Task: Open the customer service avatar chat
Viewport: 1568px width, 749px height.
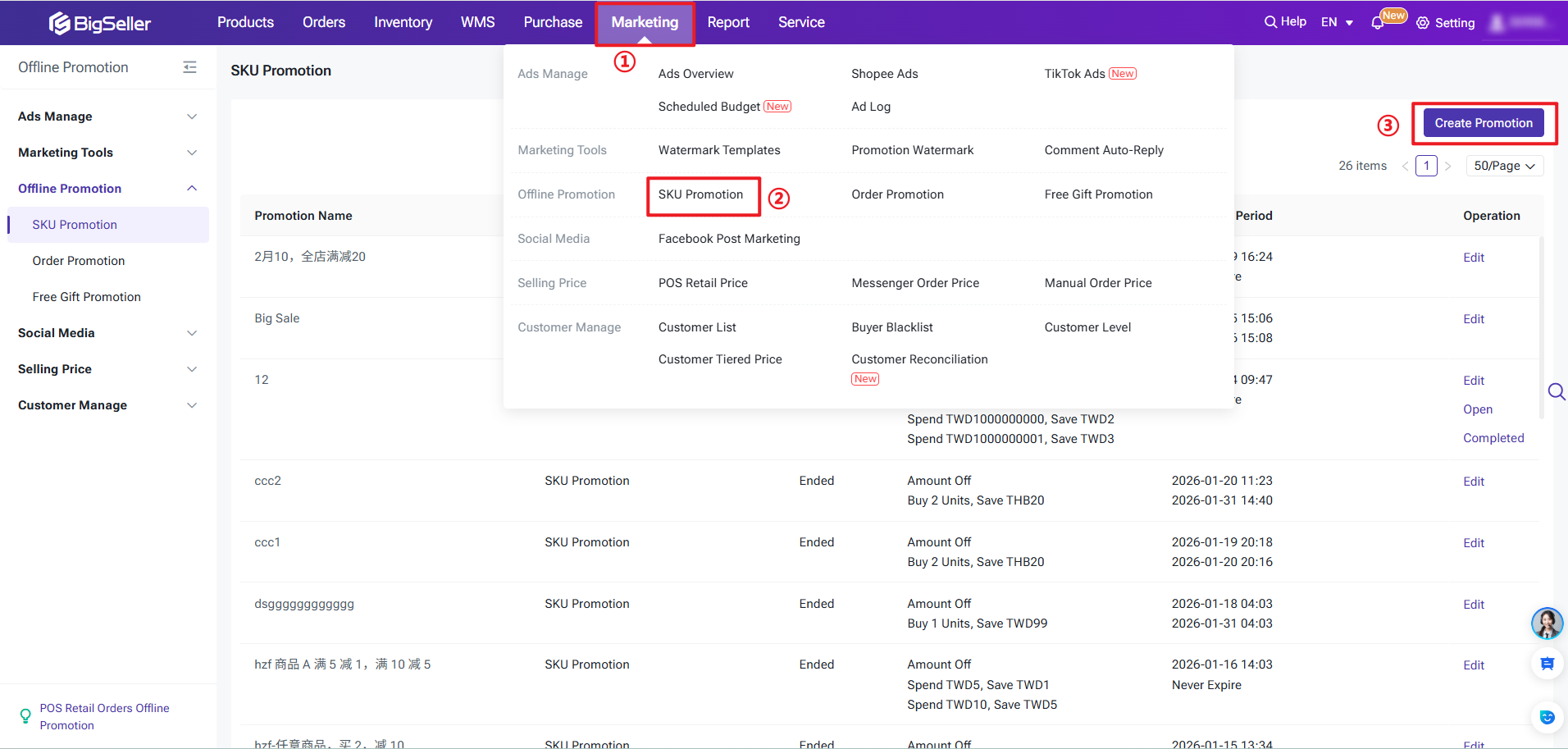Action: pyautogui.click(x=1547, y=623)
